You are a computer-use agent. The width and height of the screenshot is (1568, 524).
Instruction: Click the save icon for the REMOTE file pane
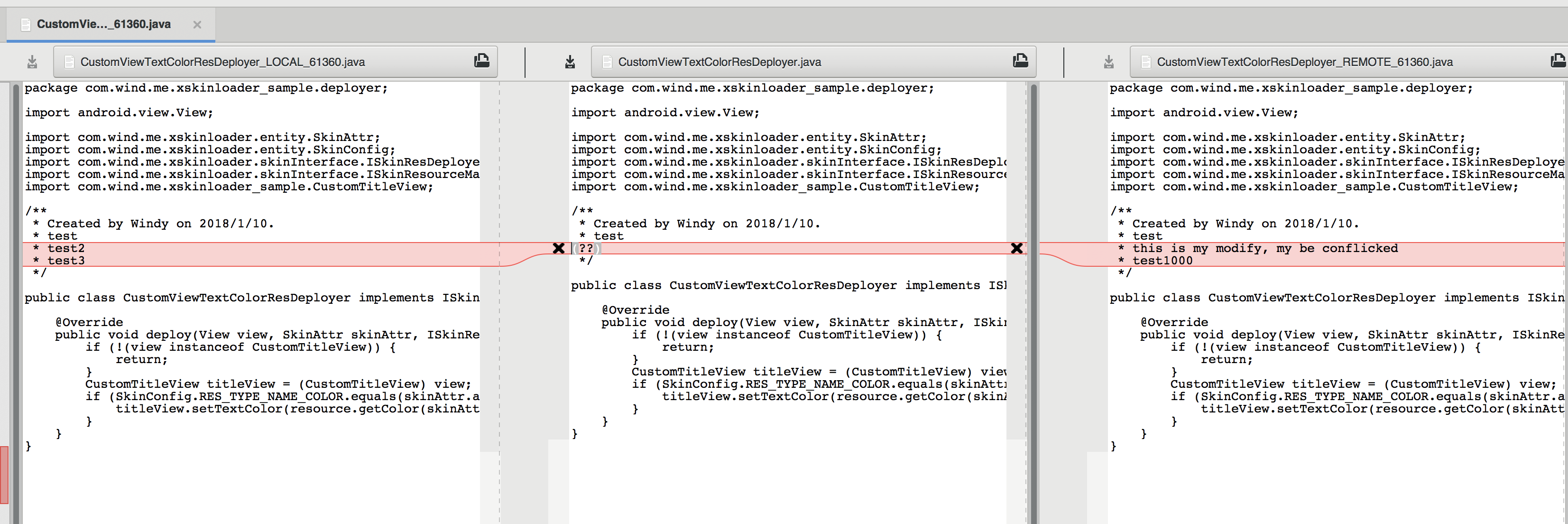[1108, 62]
